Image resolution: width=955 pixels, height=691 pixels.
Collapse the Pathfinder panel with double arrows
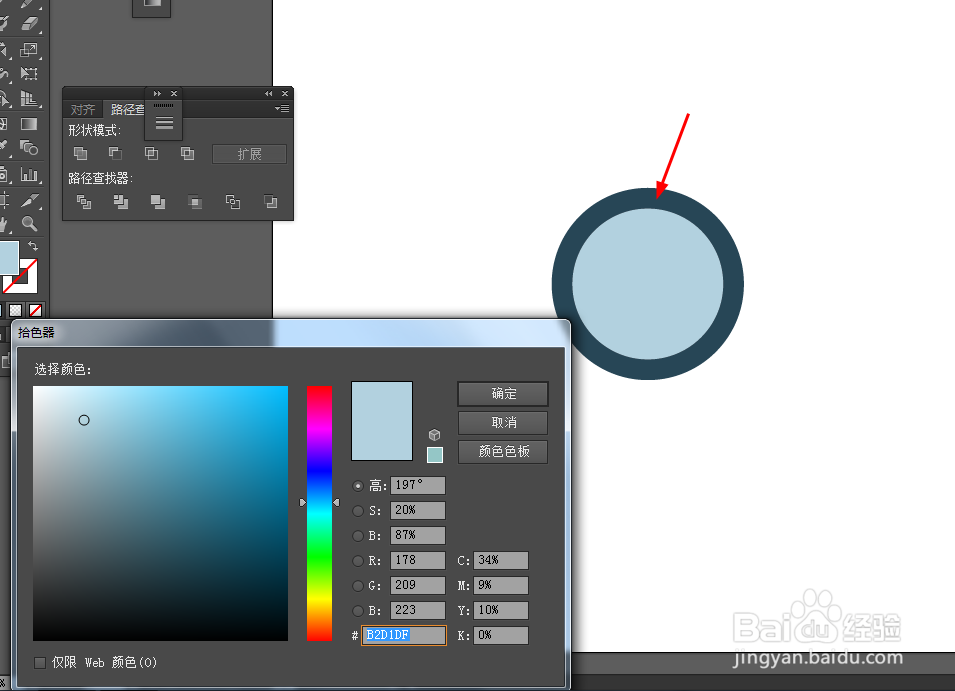pos(269,93)
